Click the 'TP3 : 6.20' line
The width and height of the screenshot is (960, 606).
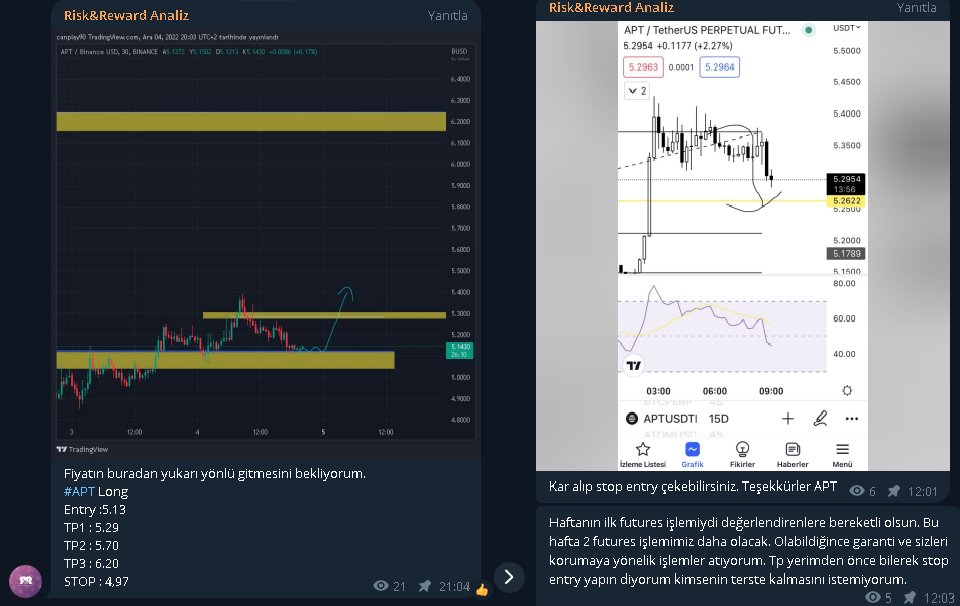[91, 563]
